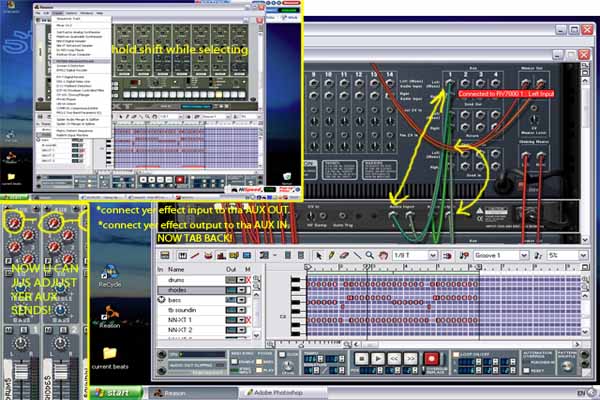
Task: Show the drum lane in main sequencer
Action: pos(208,255)
